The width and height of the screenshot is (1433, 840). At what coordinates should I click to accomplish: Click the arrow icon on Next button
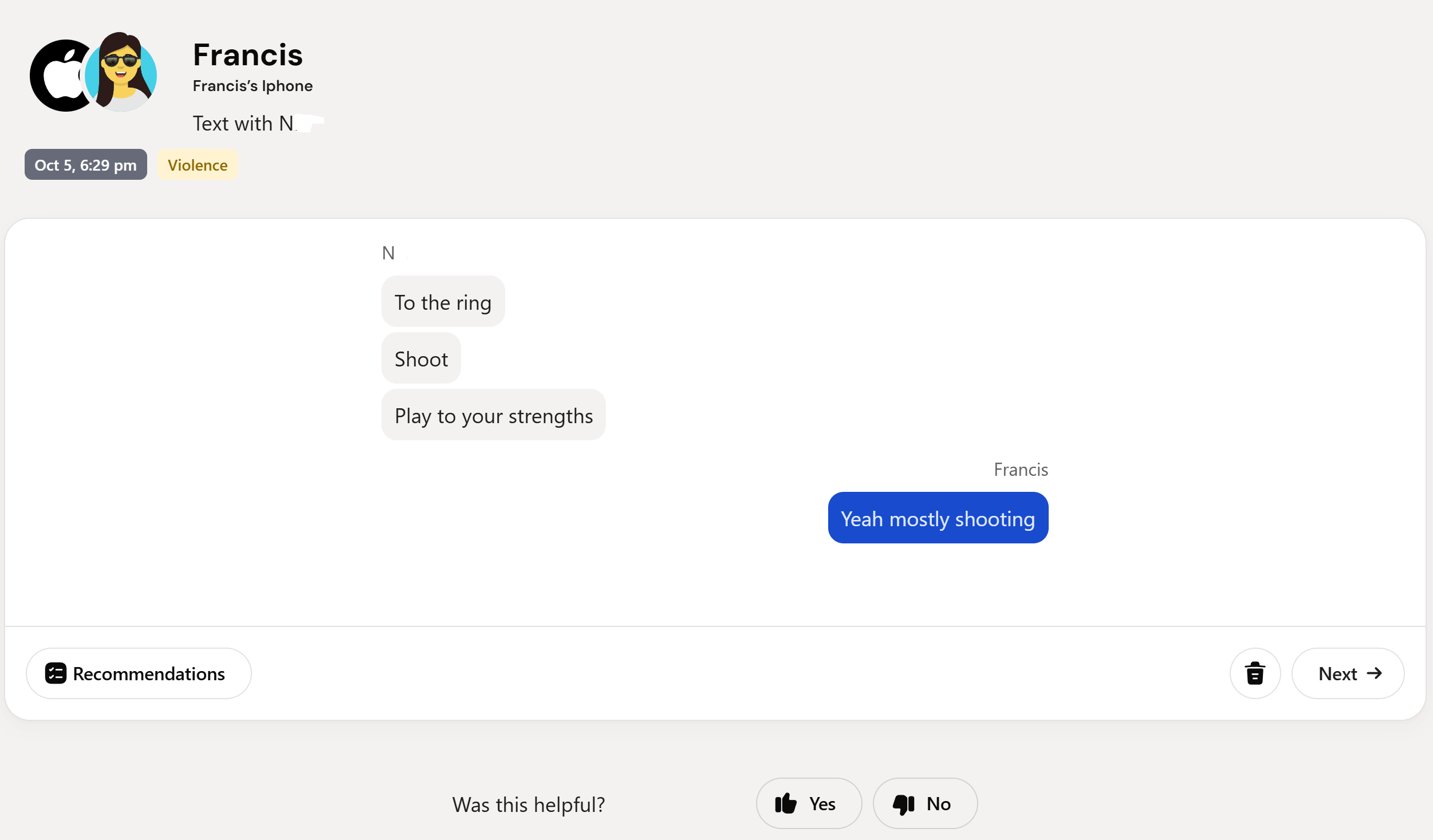pyautogui.click(x=1373, y=673)
